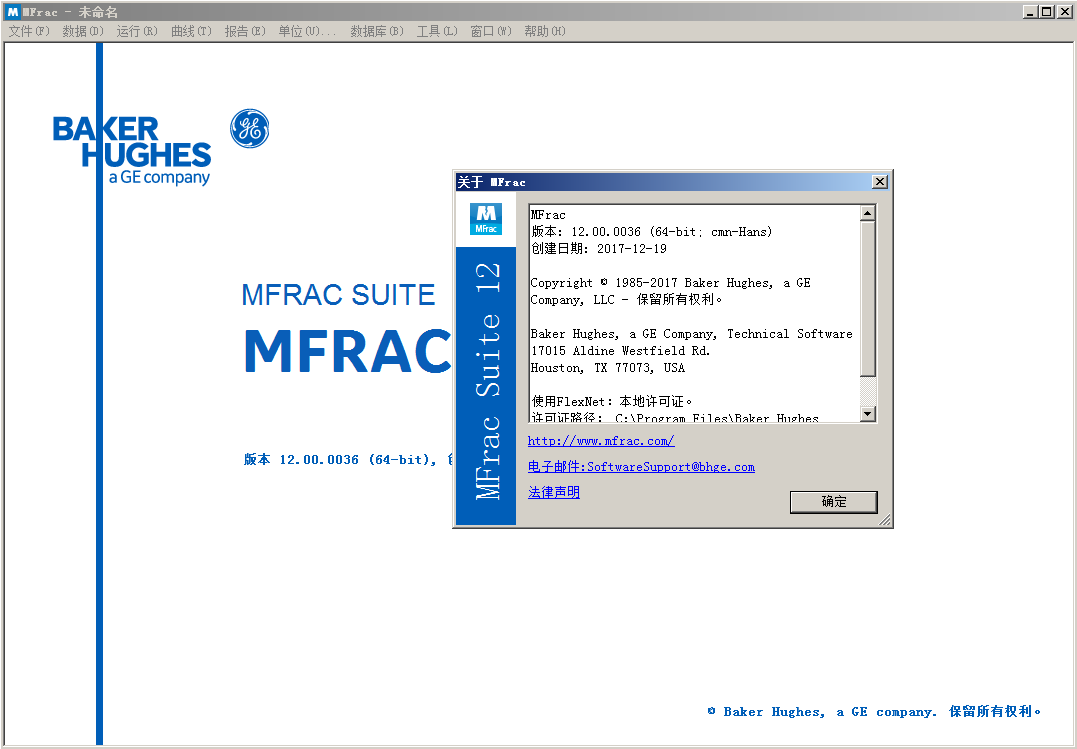Click the version line 12.00.0036 in About text
The image size is (1077, 749).
(652, 232)
